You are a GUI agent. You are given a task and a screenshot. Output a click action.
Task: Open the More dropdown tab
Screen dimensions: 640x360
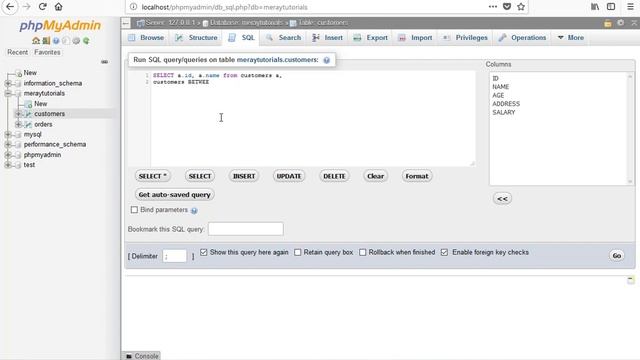[x=570, y=38]
